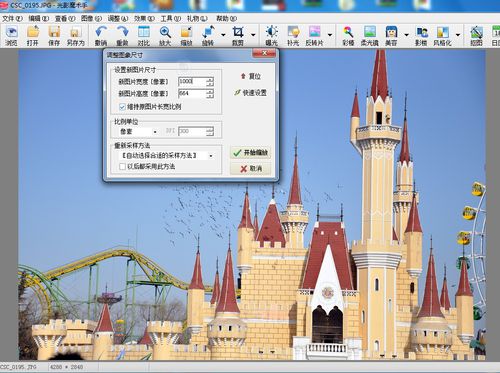Image resolution: width=500 pixels, height=373 pixels.
Task: Open the 效果 menu
Action: coord(144,19)
